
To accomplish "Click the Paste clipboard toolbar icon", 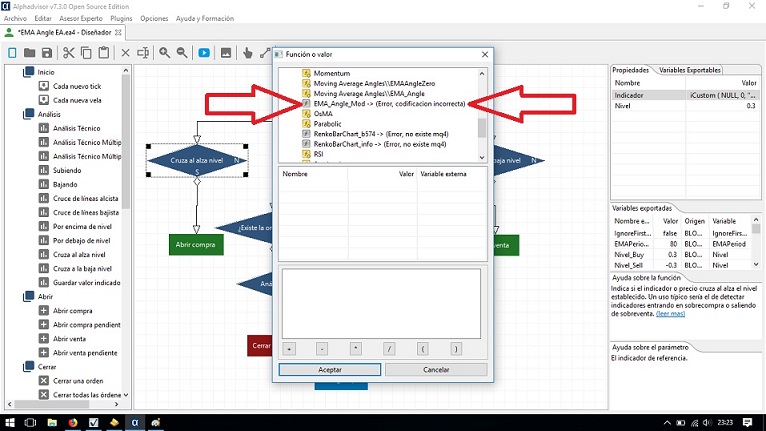I will 106,52.
